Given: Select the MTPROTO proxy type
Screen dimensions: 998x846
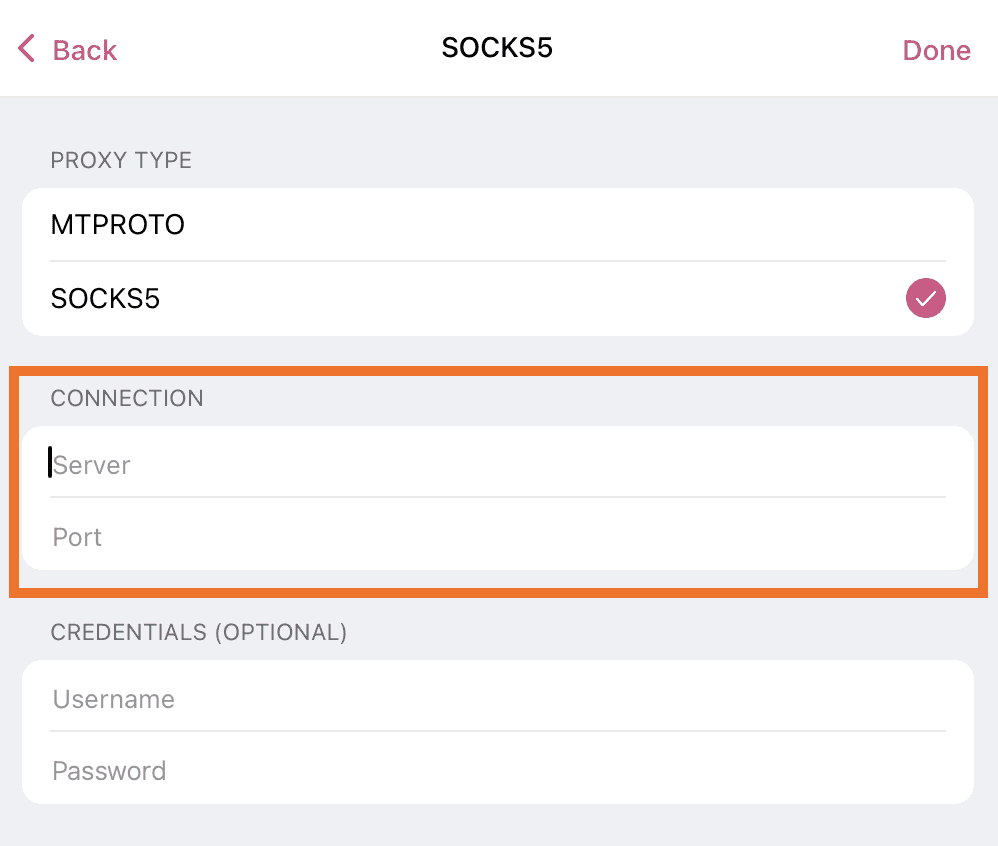Looking at the screenshot, I should [118, 225].
